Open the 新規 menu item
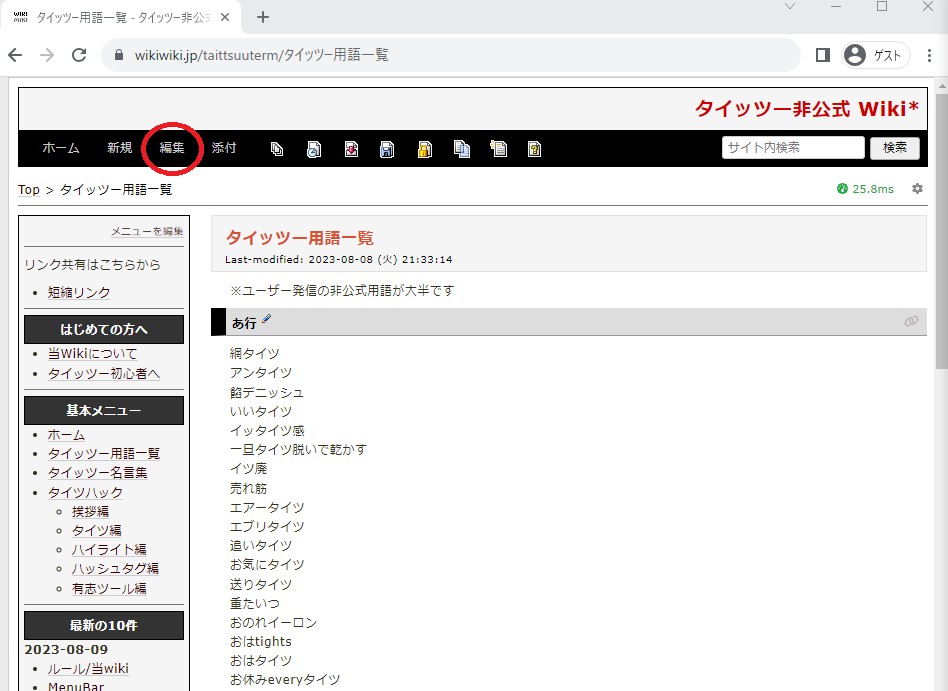 pyautogui.click(x=120, y=148)
